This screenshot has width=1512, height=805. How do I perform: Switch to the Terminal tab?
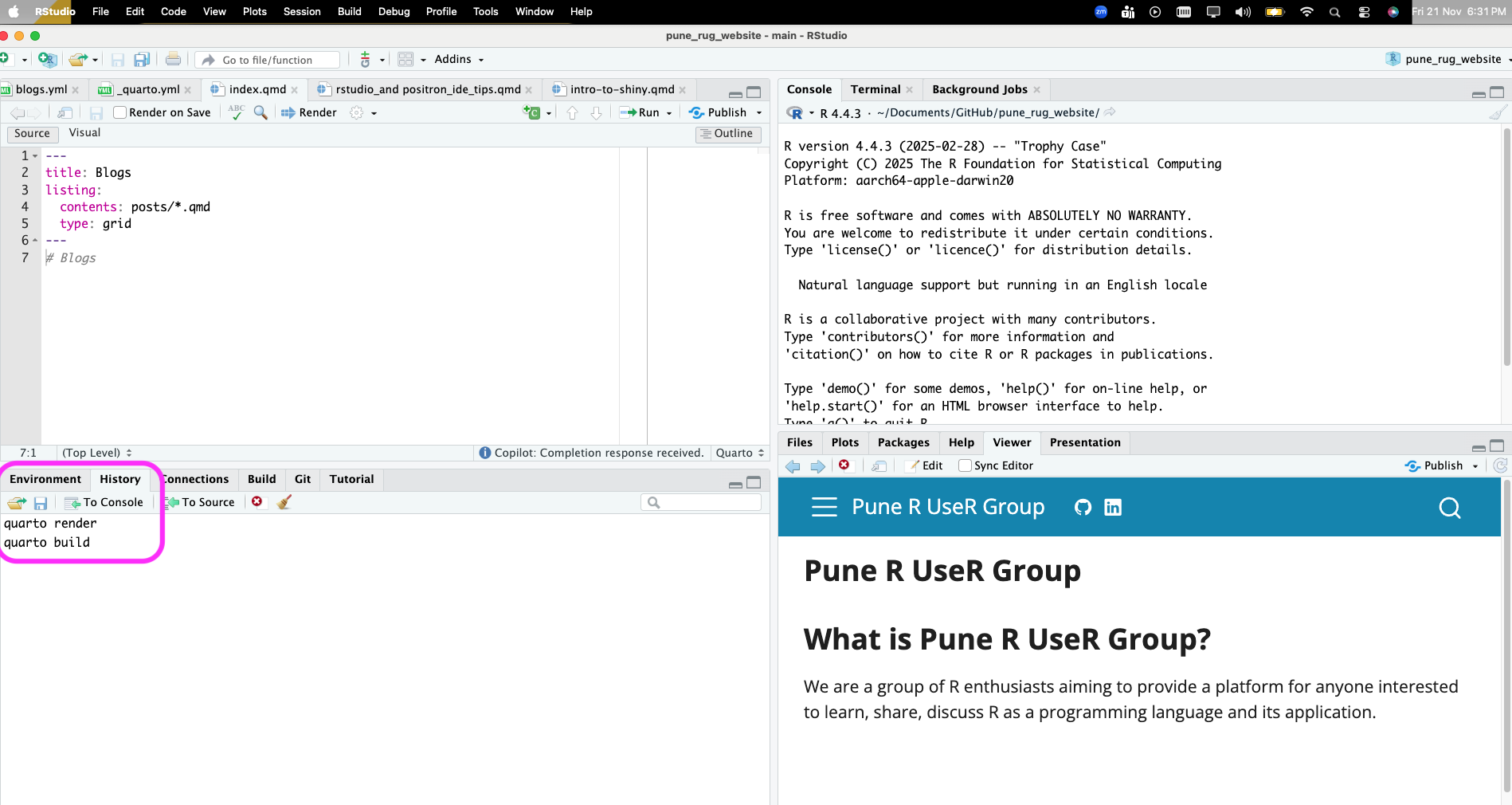[875, 89]
